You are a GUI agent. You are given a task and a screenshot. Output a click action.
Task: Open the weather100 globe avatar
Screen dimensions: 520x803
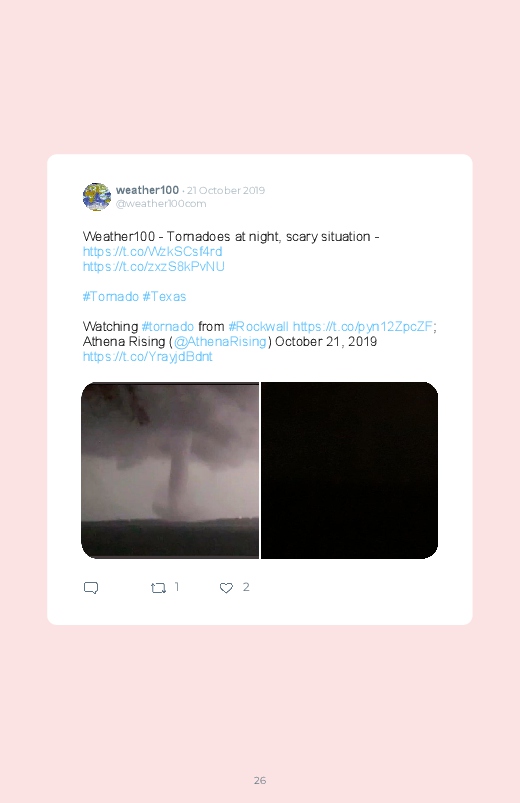coord(97,197)
